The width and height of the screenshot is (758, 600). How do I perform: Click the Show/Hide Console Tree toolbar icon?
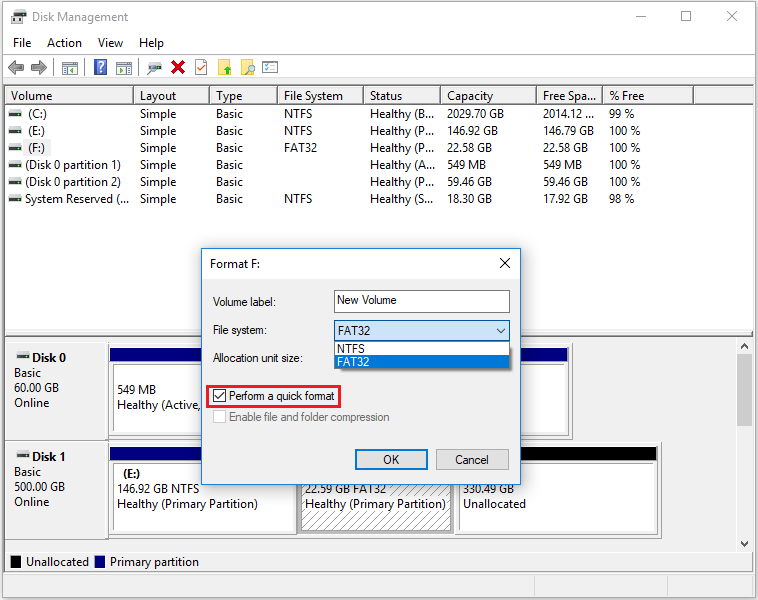pos(70,68)
